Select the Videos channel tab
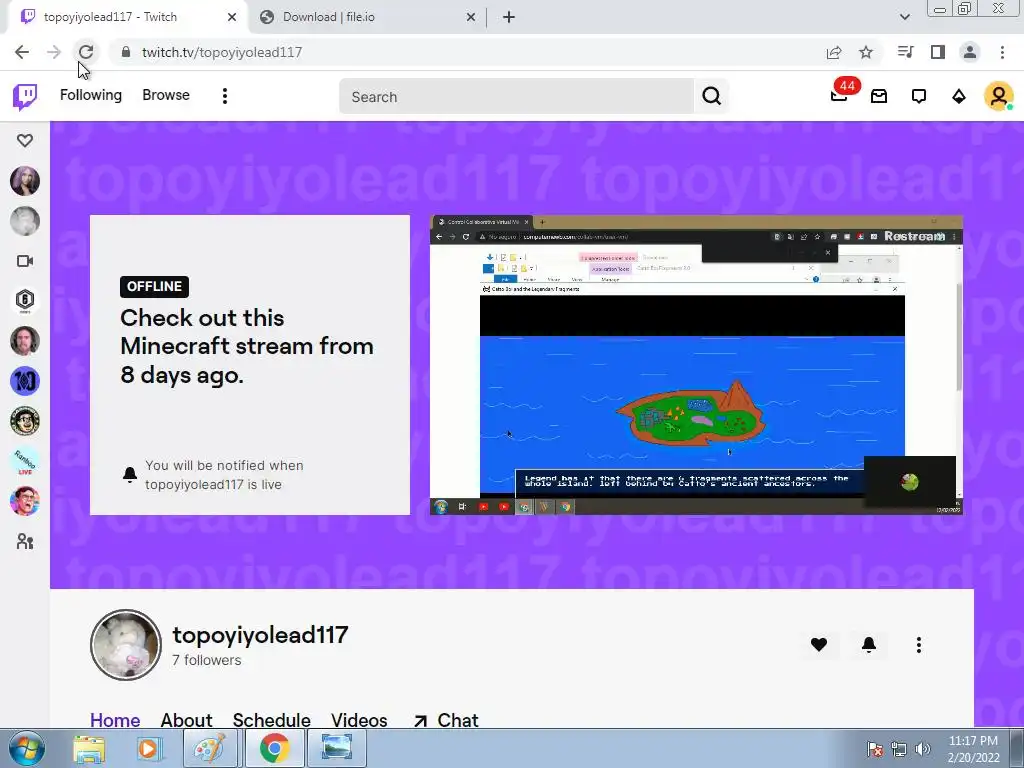 coord(359,720)
